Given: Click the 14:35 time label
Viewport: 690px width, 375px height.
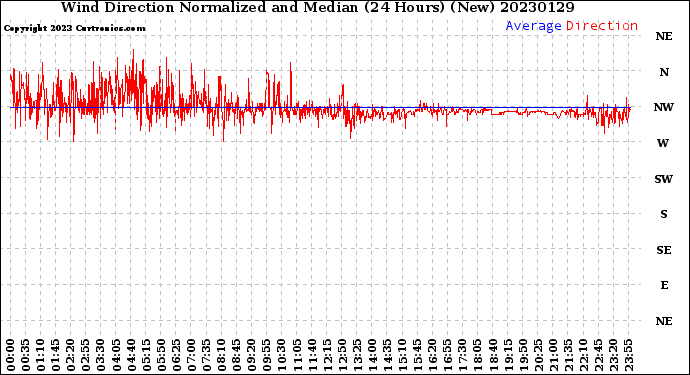Looking at the screenshot, I should tap(387, 355).
